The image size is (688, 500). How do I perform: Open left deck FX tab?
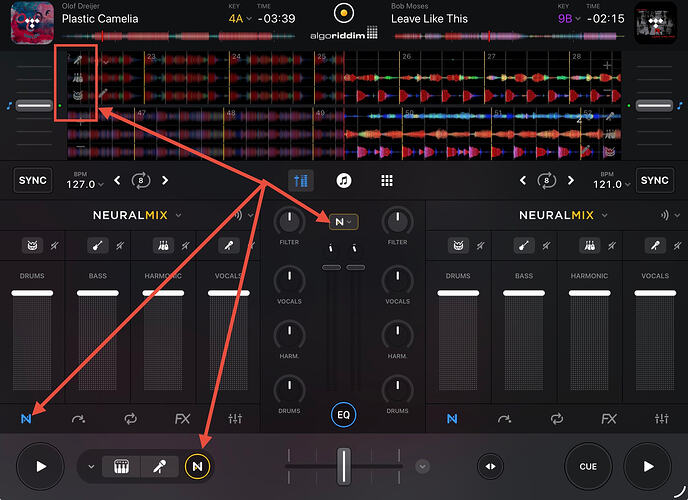click(182, 419)
